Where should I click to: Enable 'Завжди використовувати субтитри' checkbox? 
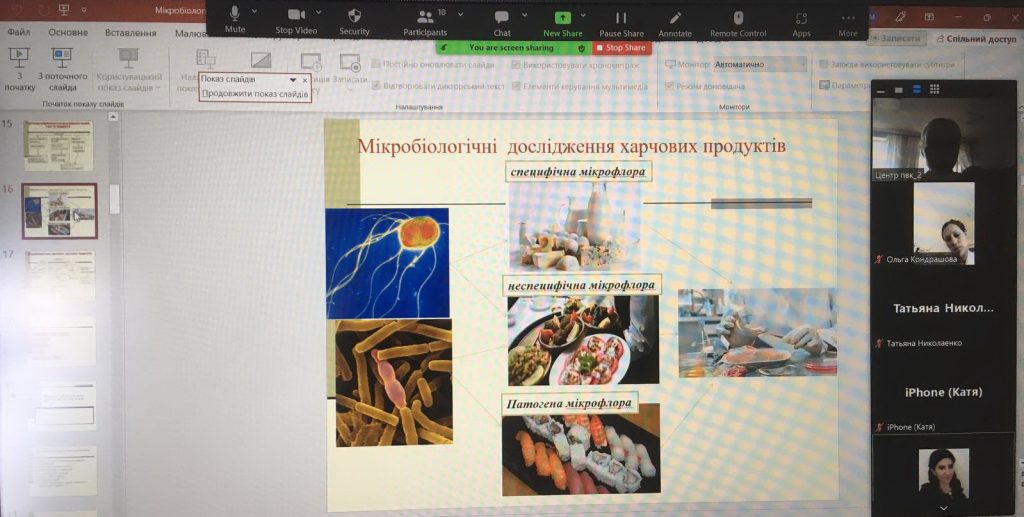(x=823, y=64)
